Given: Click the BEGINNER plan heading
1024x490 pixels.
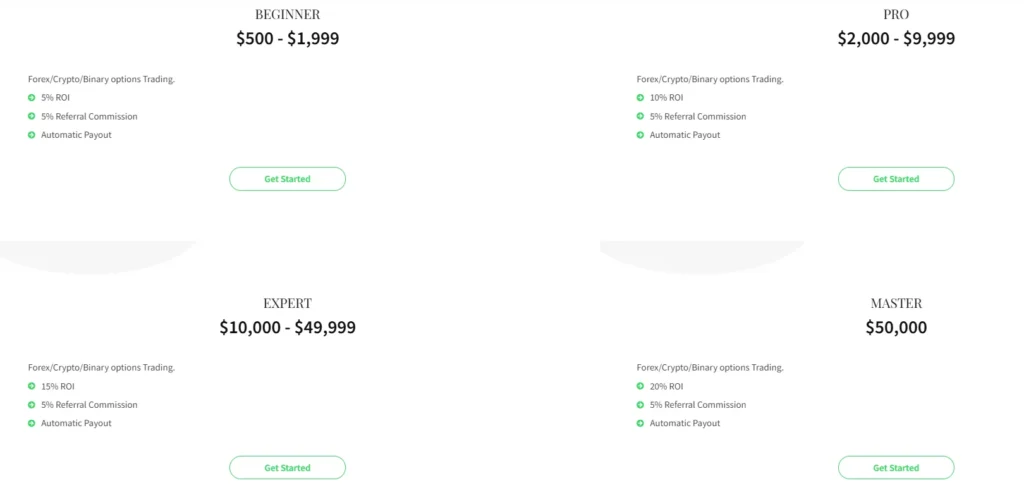Looking at the screenshot, I should point(287,15).
